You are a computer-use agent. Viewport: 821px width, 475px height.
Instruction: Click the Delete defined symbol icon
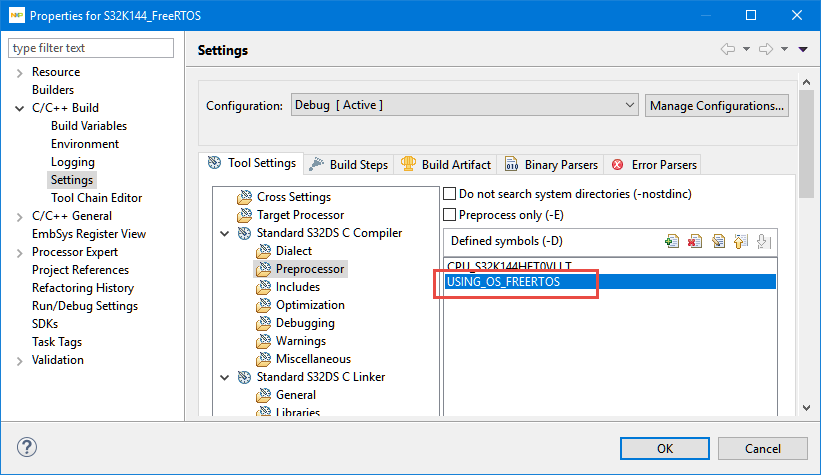pyautogui.click(x=695, y=241)
